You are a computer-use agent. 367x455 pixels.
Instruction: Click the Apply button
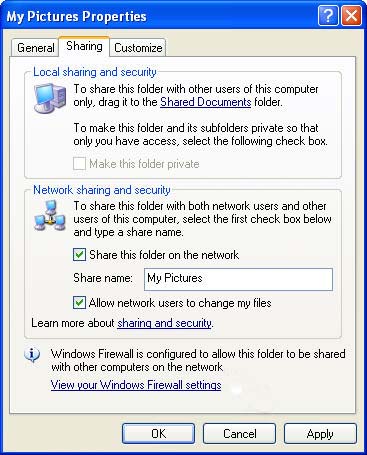click(320, 433)
